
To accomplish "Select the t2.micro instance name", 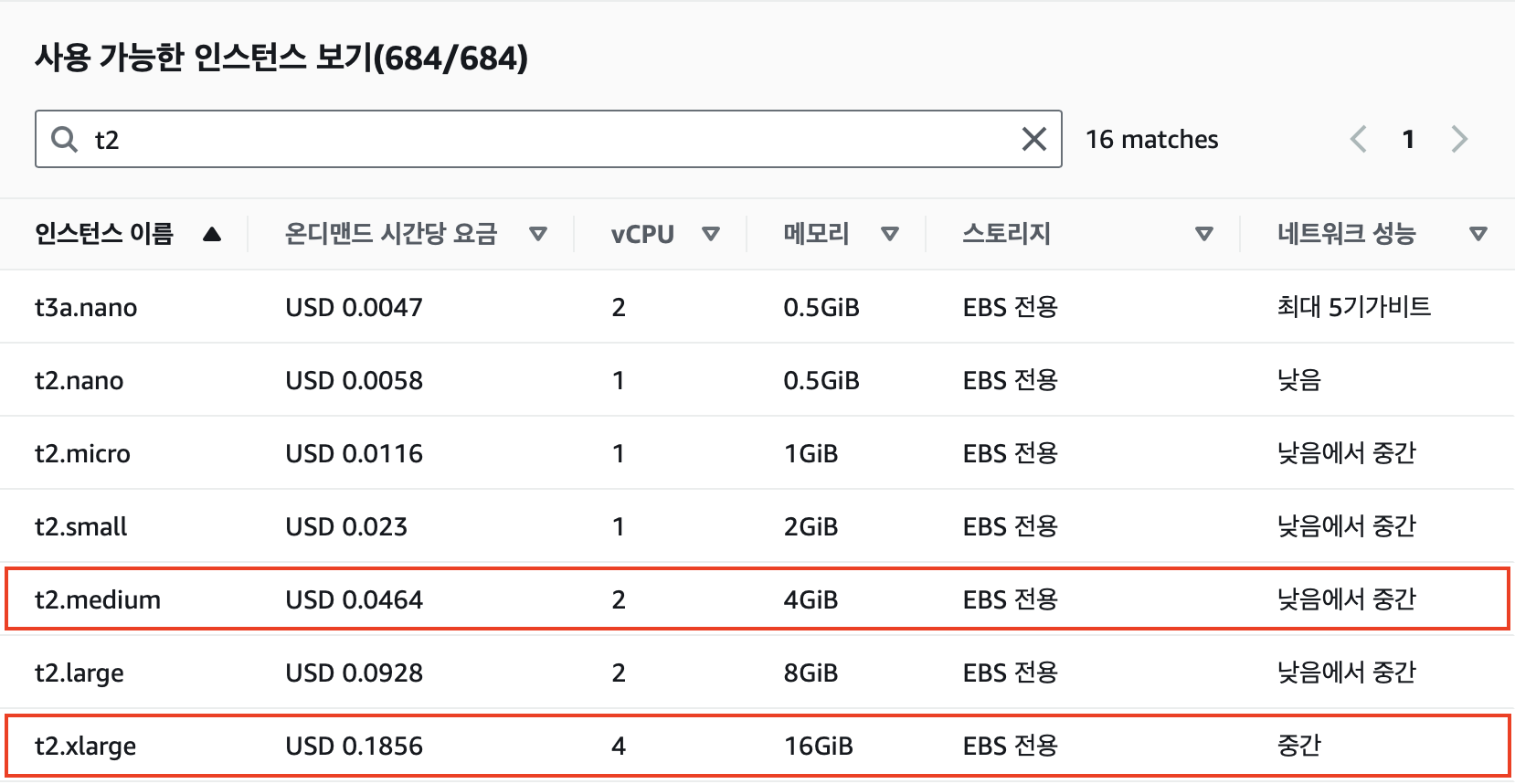I will 82,453.
